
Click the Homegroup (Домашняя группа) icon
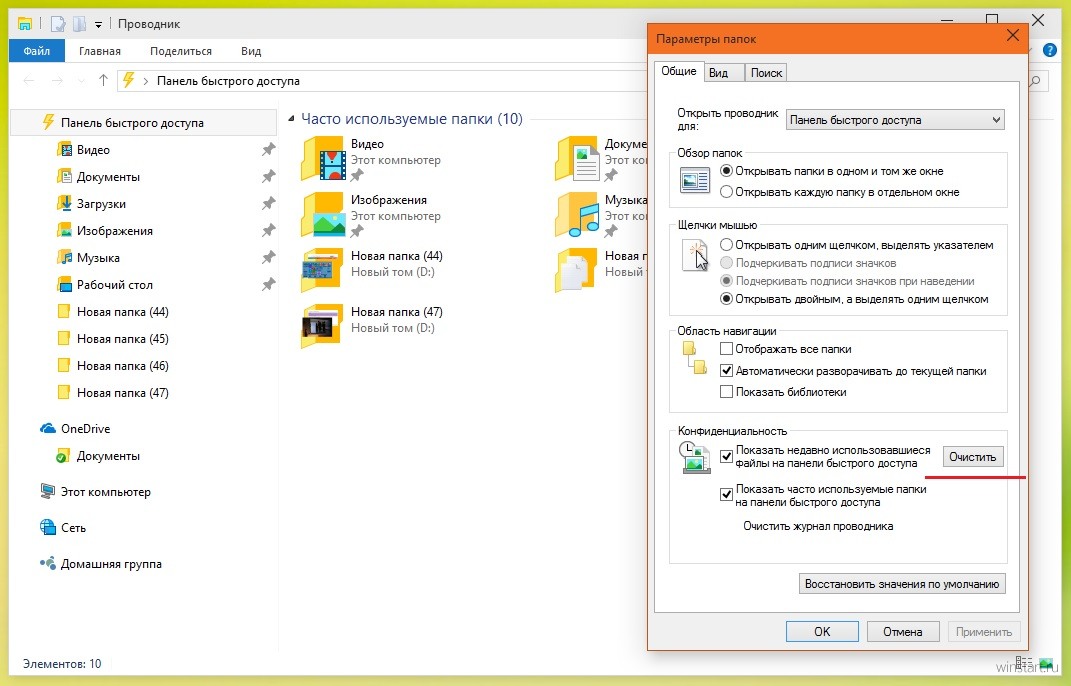[x=48, y=564]
